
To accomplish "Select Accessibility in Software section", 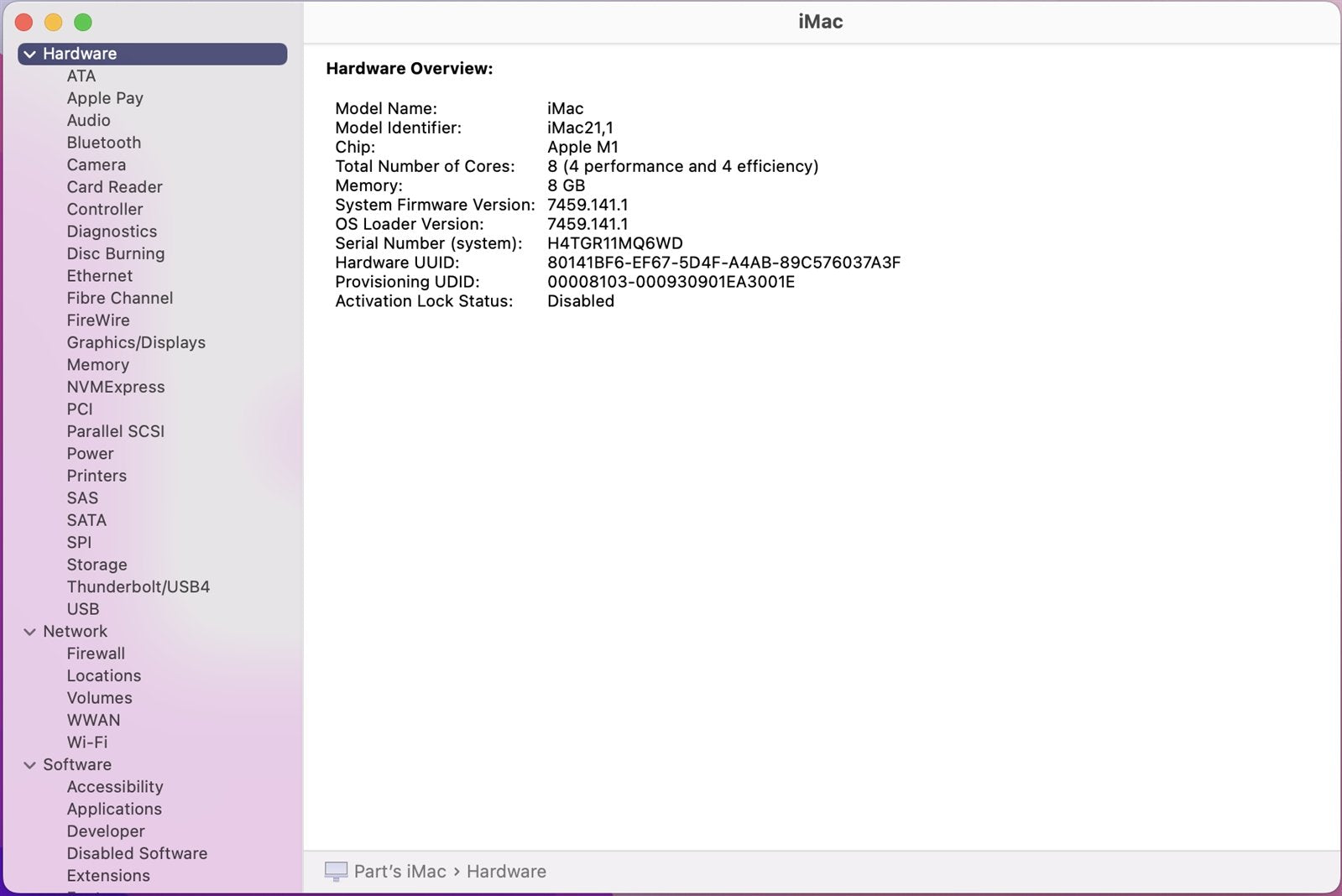I will [115, 787].
